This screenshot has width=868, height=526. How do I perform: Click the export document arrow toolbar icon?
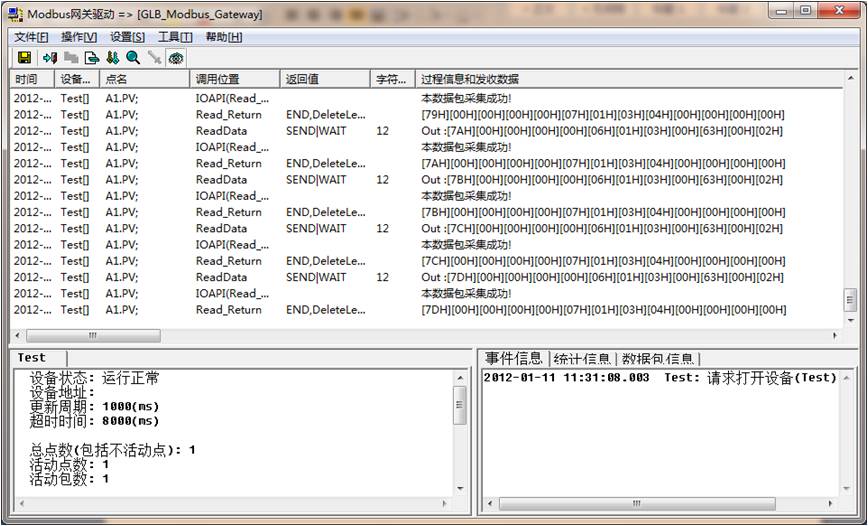point(92,58)
